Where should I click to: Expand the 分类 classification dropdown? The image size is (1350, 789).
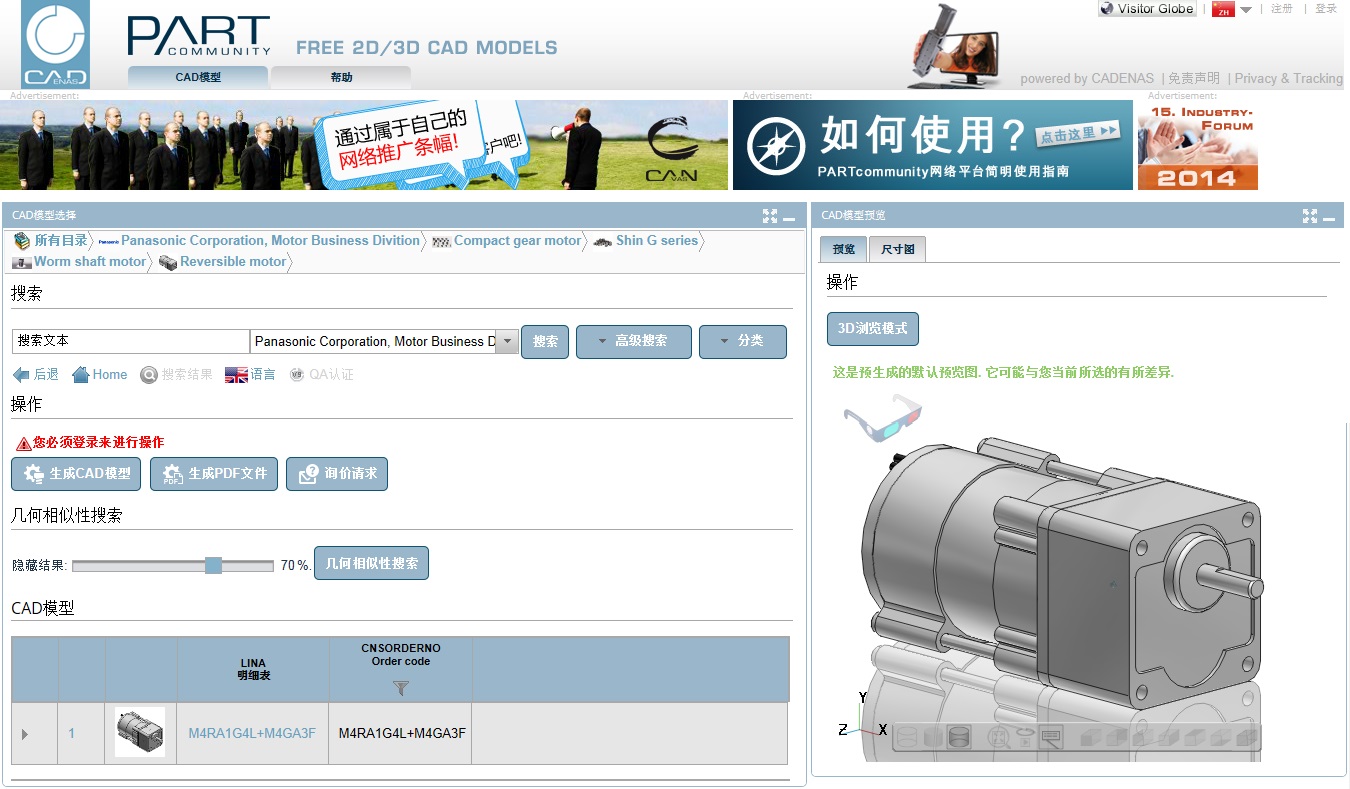pyautogui.click(x=743, y=341)
